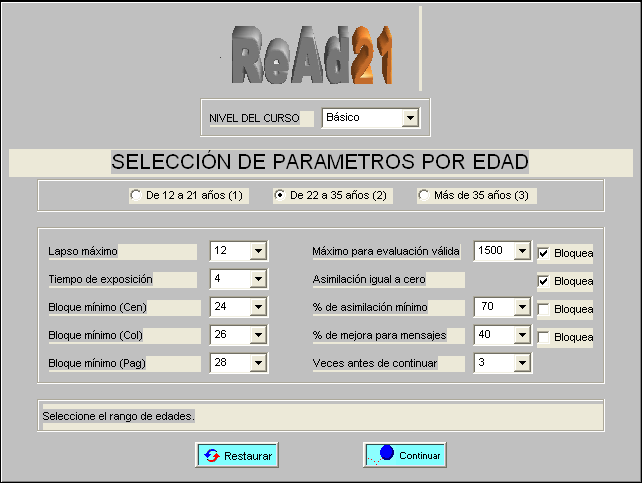Click the 'Bloque mínimo (Pag)' label
642x483 pixels.
[97, 363]
